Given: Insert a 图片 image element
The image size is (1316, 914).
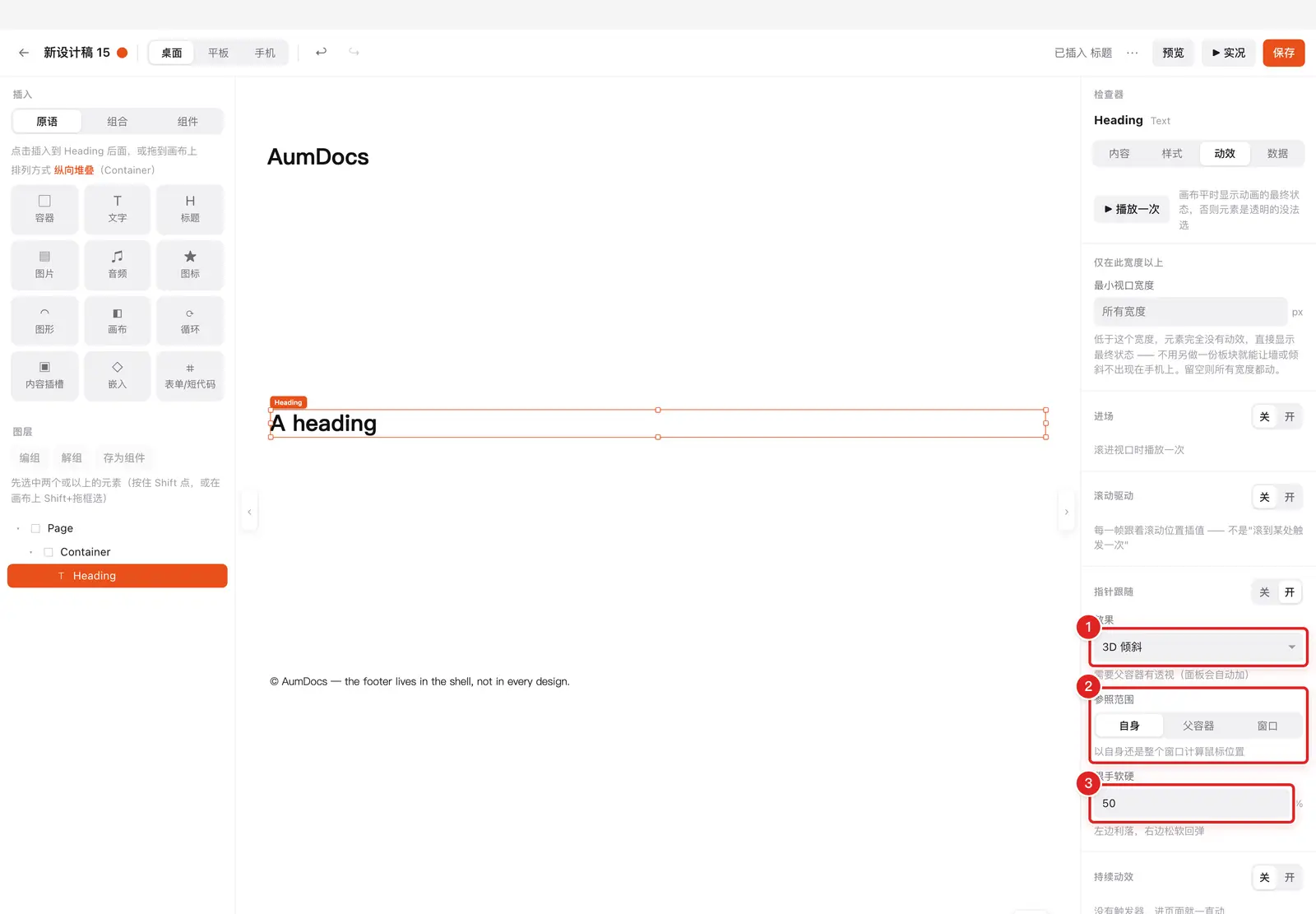Looking at the screenshot, I should coord(44,265).
